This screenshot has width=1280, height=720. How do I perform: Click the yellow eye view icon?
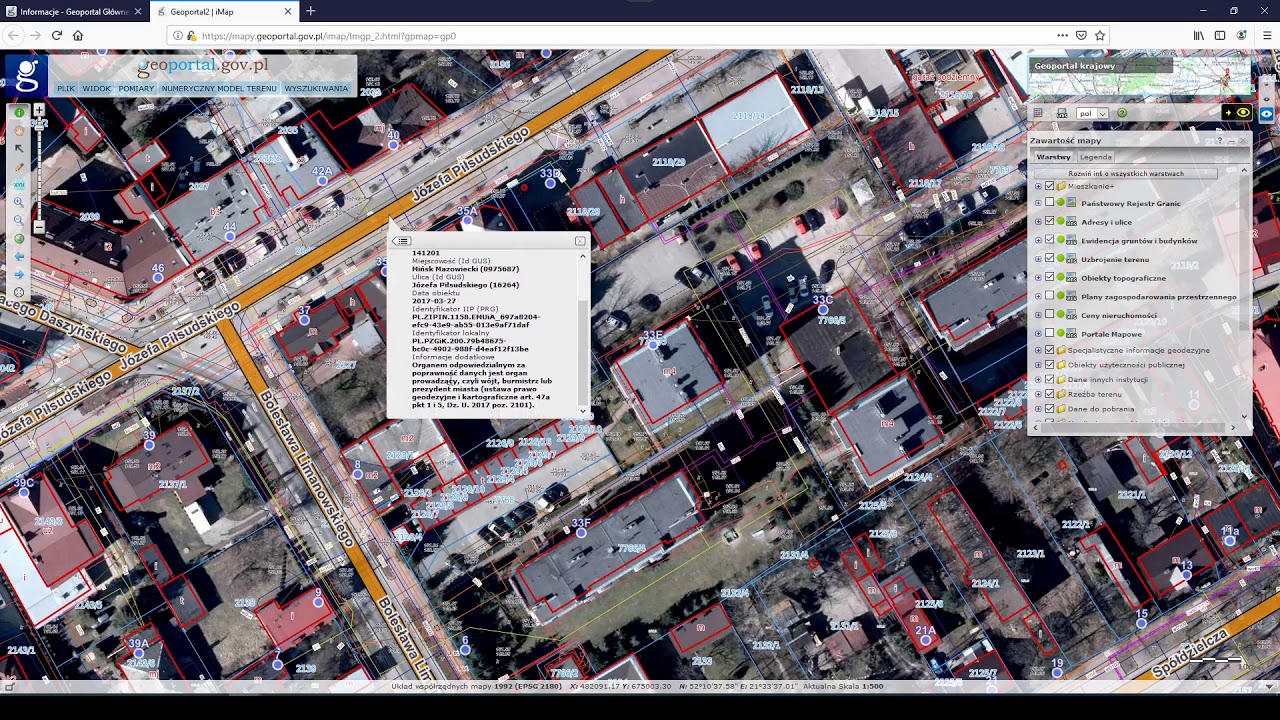(x=1243, y=113)
